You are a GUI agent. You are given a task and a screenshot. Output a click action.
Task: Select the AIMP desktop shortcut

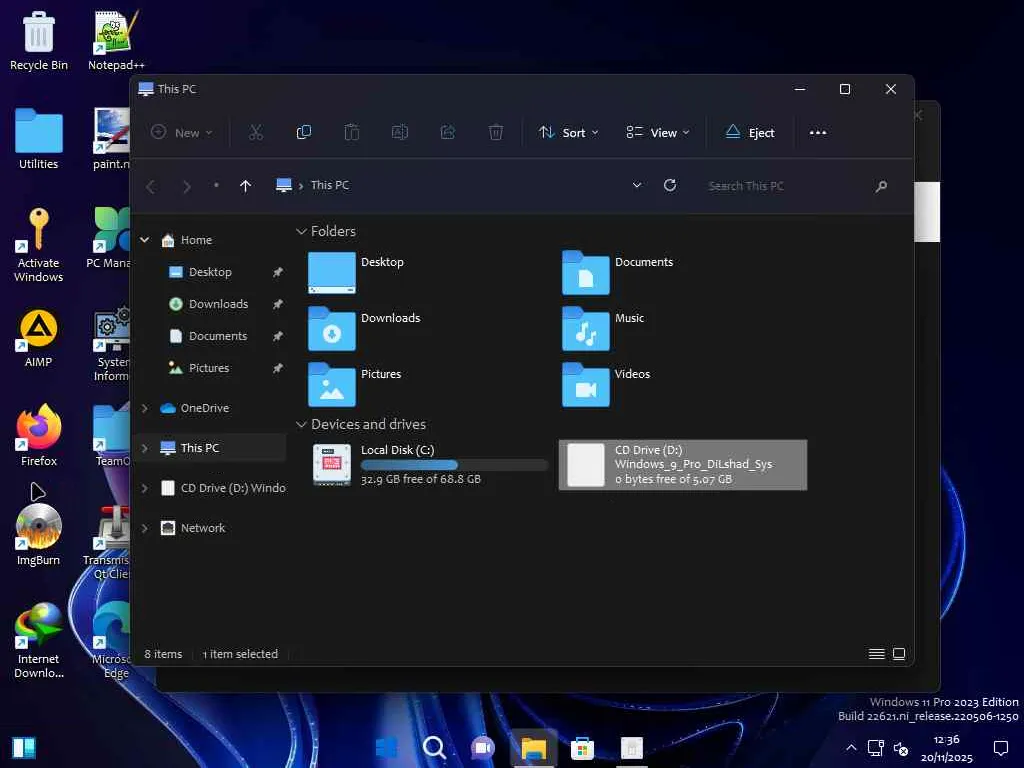pos(39,338)
